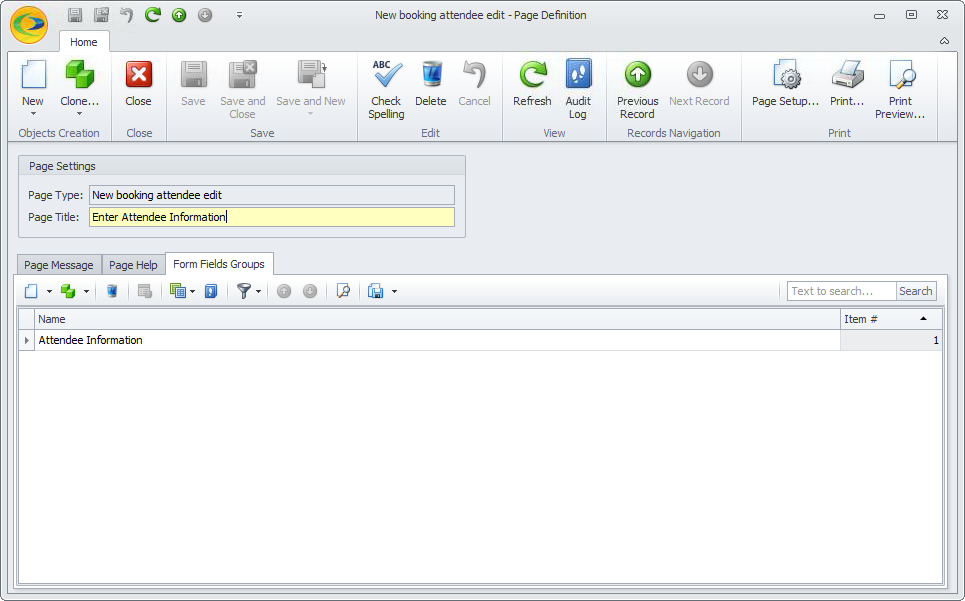
Task: Select the Item # value 1 cell
Action: pyautogui.click(x=891, y=340)
